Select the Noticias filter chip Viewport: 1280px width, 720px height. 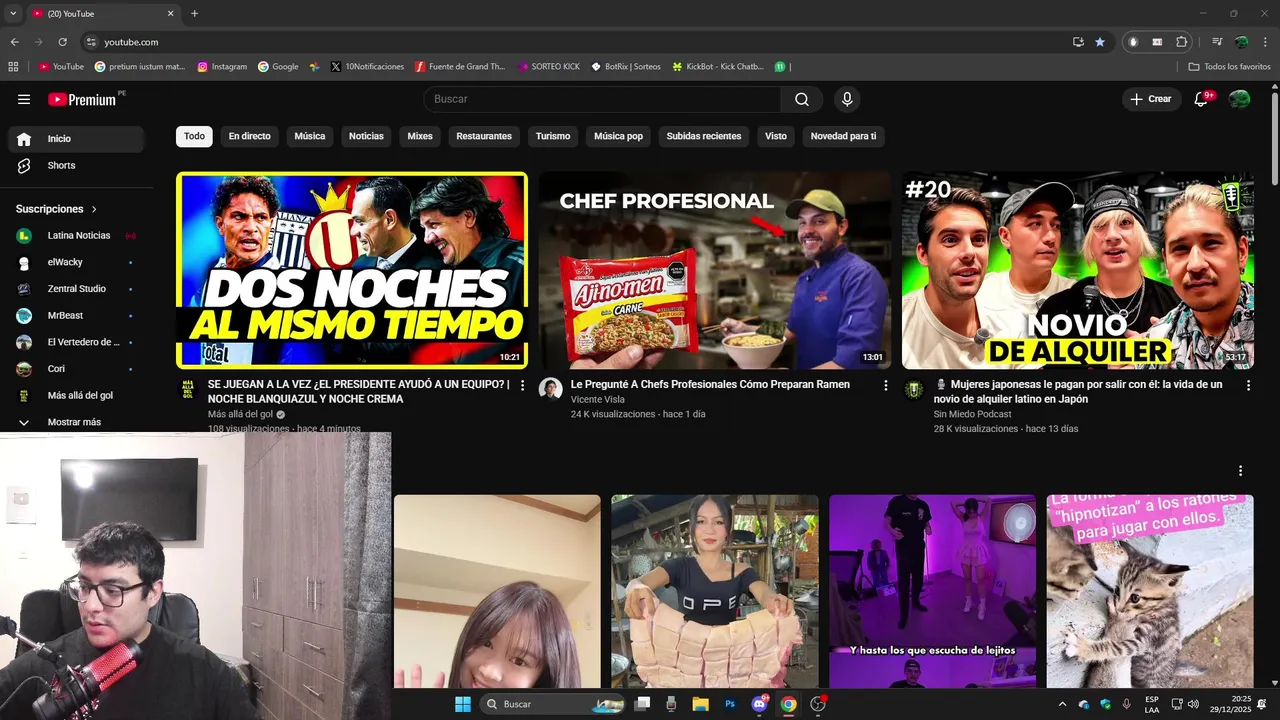(366, 136)
